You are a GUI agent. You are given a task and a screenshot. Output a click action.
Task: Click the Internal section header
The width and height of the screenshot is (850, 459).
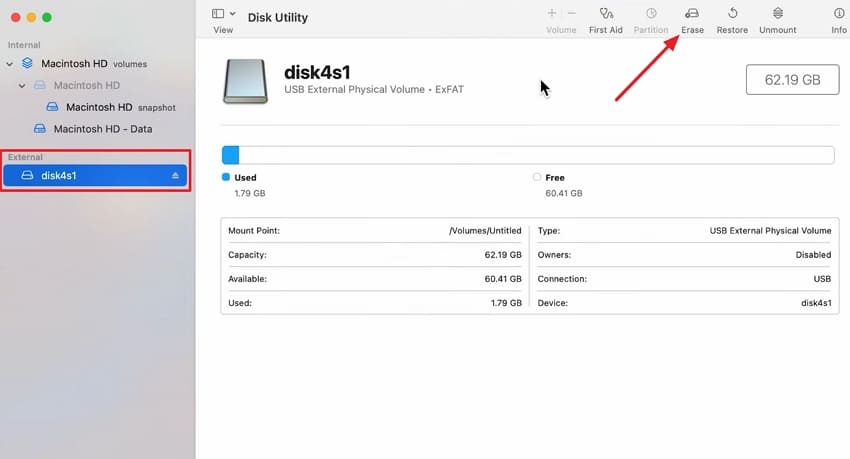click(x=24, y=45)
